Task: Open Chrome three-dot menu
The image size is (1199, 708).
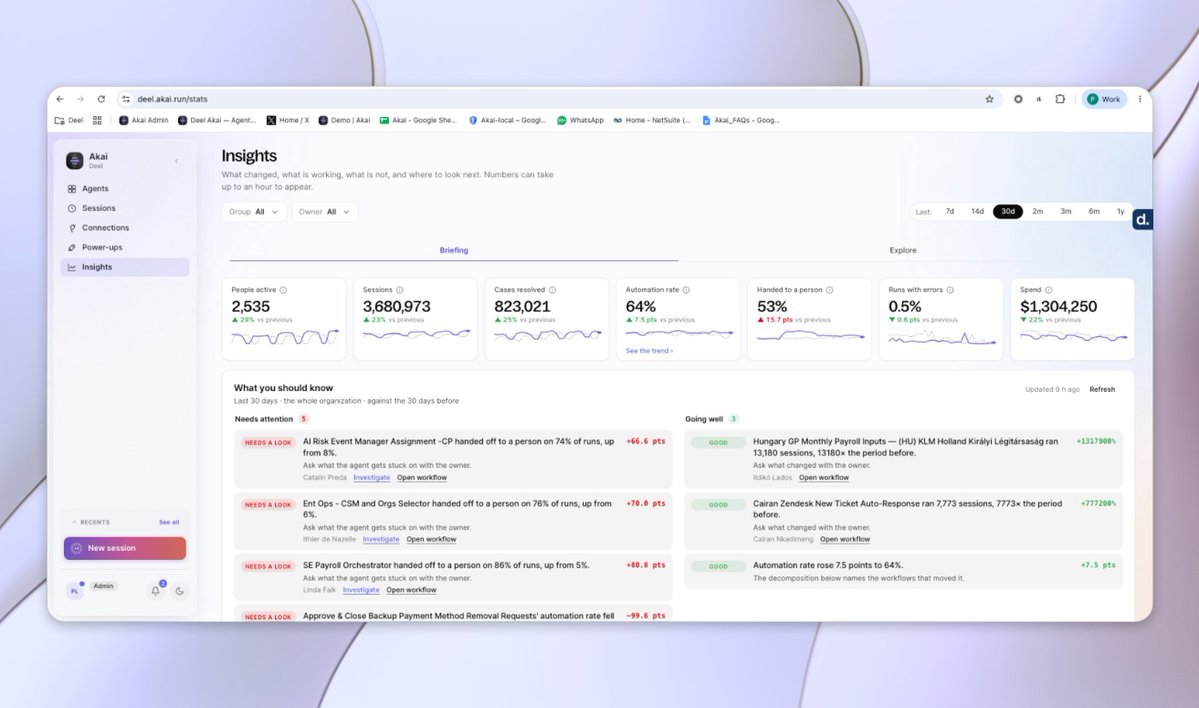Action: point(1139,99)
